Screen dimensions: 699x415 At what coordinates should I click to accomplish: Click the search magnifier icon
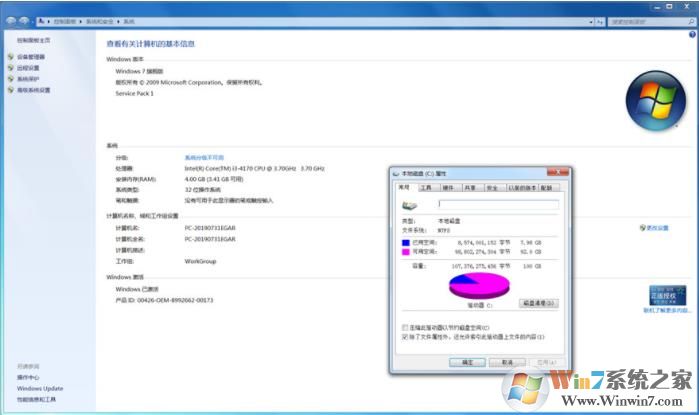(x=691, y=21)
